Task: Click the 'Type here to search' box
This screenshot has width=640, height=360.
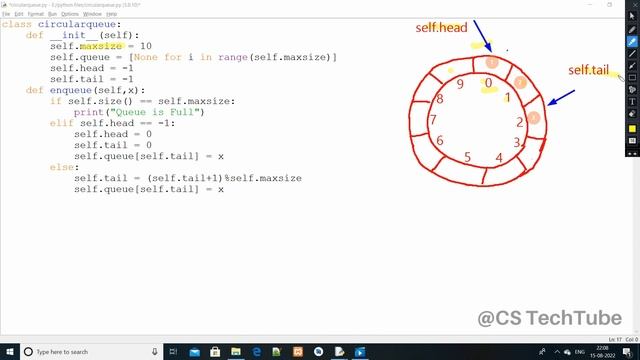Action: coord(91,352)
